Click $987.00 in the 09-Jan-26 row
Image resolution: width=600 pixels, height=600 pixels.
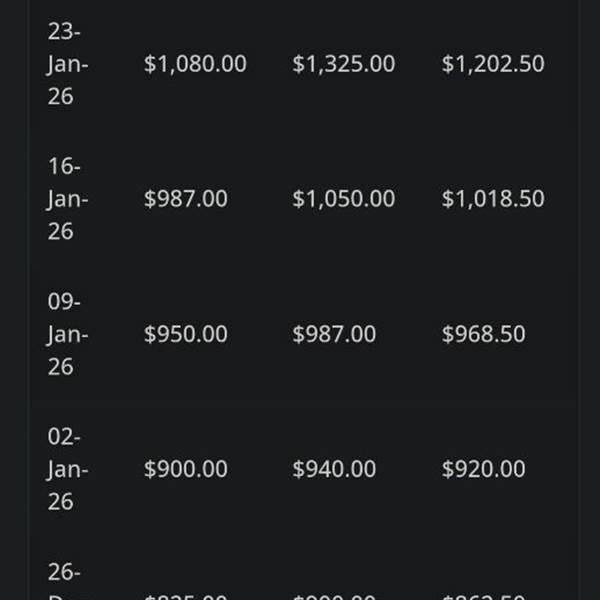tap(334, 334)
